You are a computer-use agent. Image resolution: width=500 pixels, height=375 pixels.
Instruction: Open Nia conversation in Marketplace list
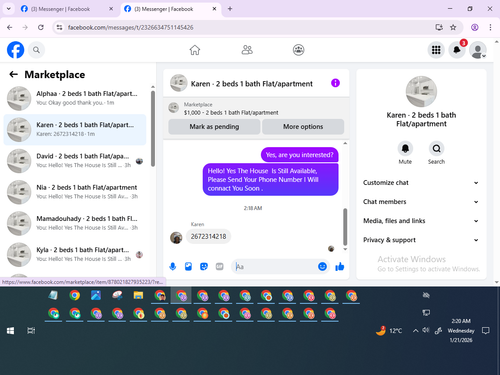tap(75, 192)
